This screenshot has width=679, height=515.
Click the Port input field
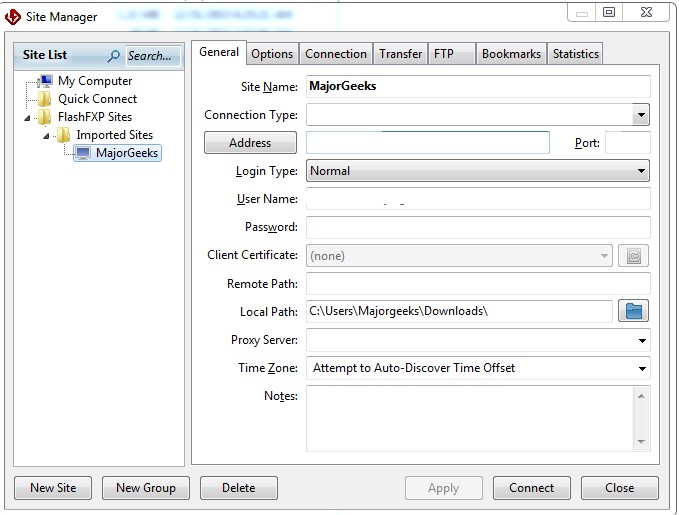[627, 143]
